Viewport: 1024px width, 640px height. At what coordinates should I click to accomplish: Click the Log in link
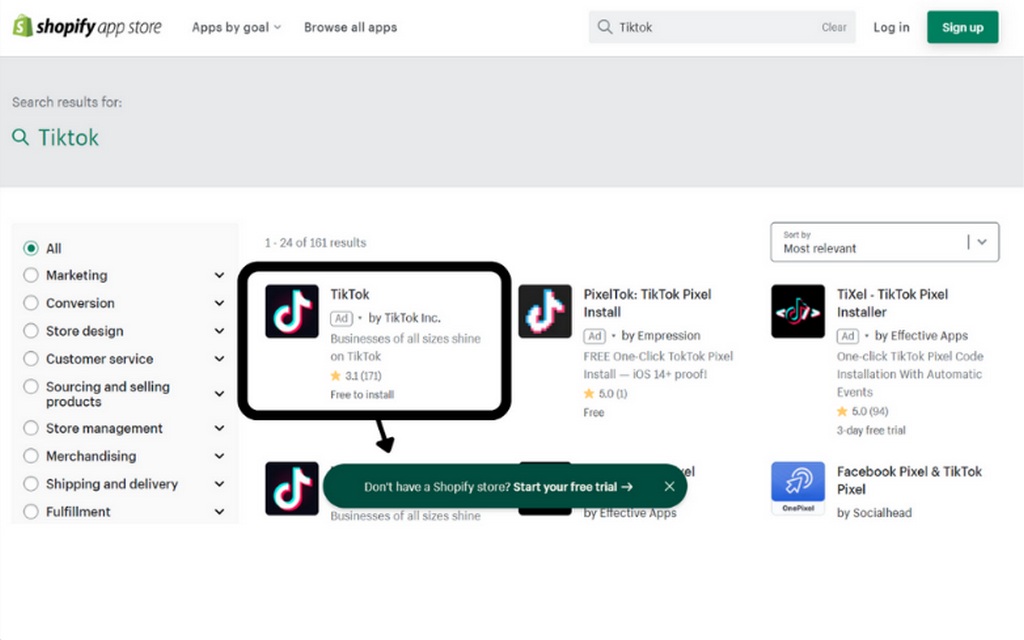click(x=891, y=27)
